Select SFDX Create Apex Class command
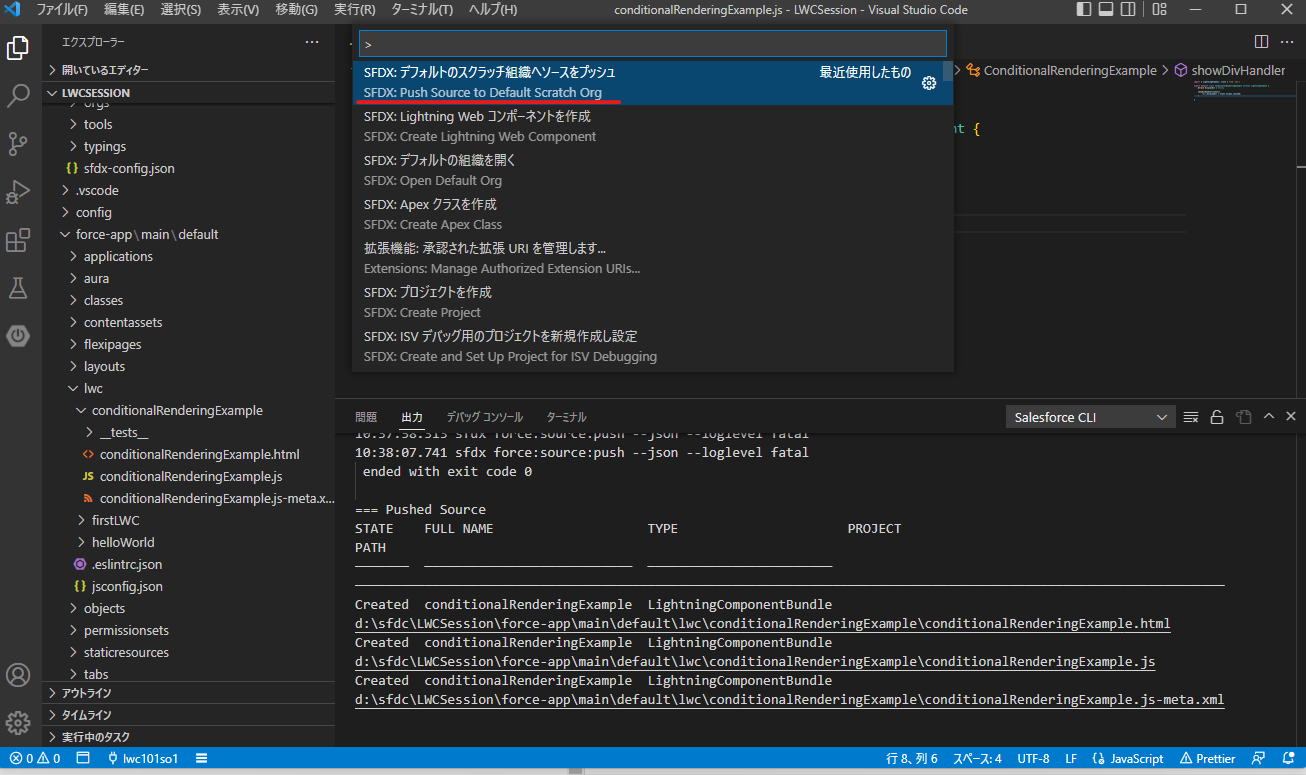 pyautogui.click(x=653, y=215)
